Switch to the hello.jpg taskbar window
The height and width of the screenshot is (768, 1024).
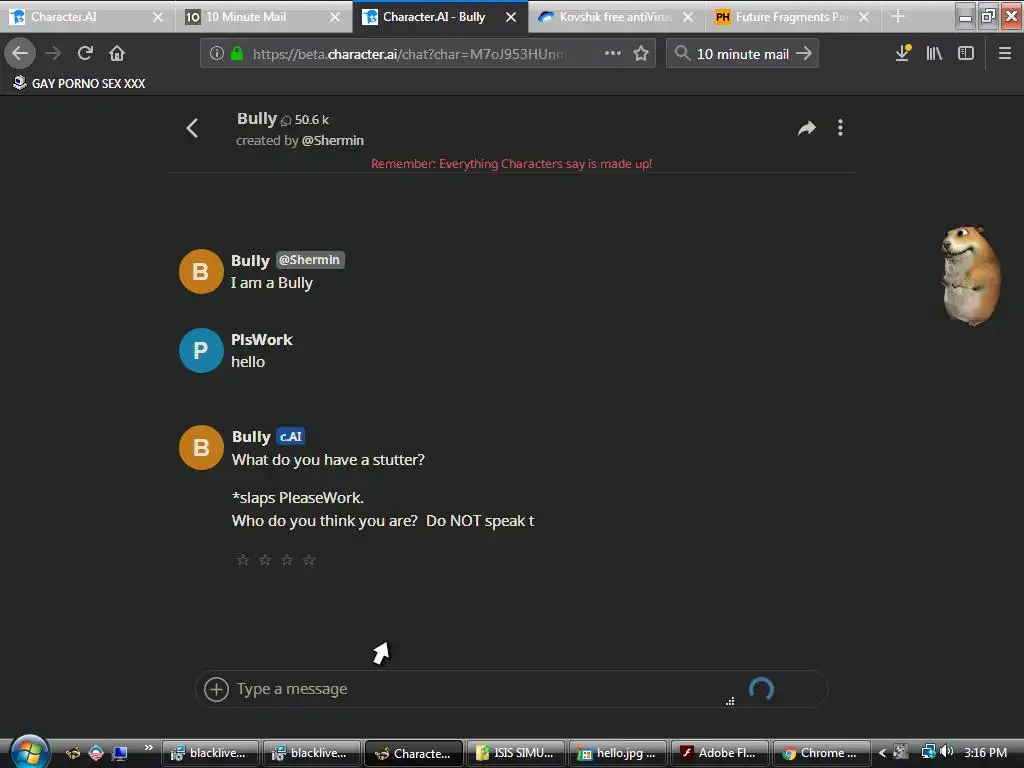617,753
